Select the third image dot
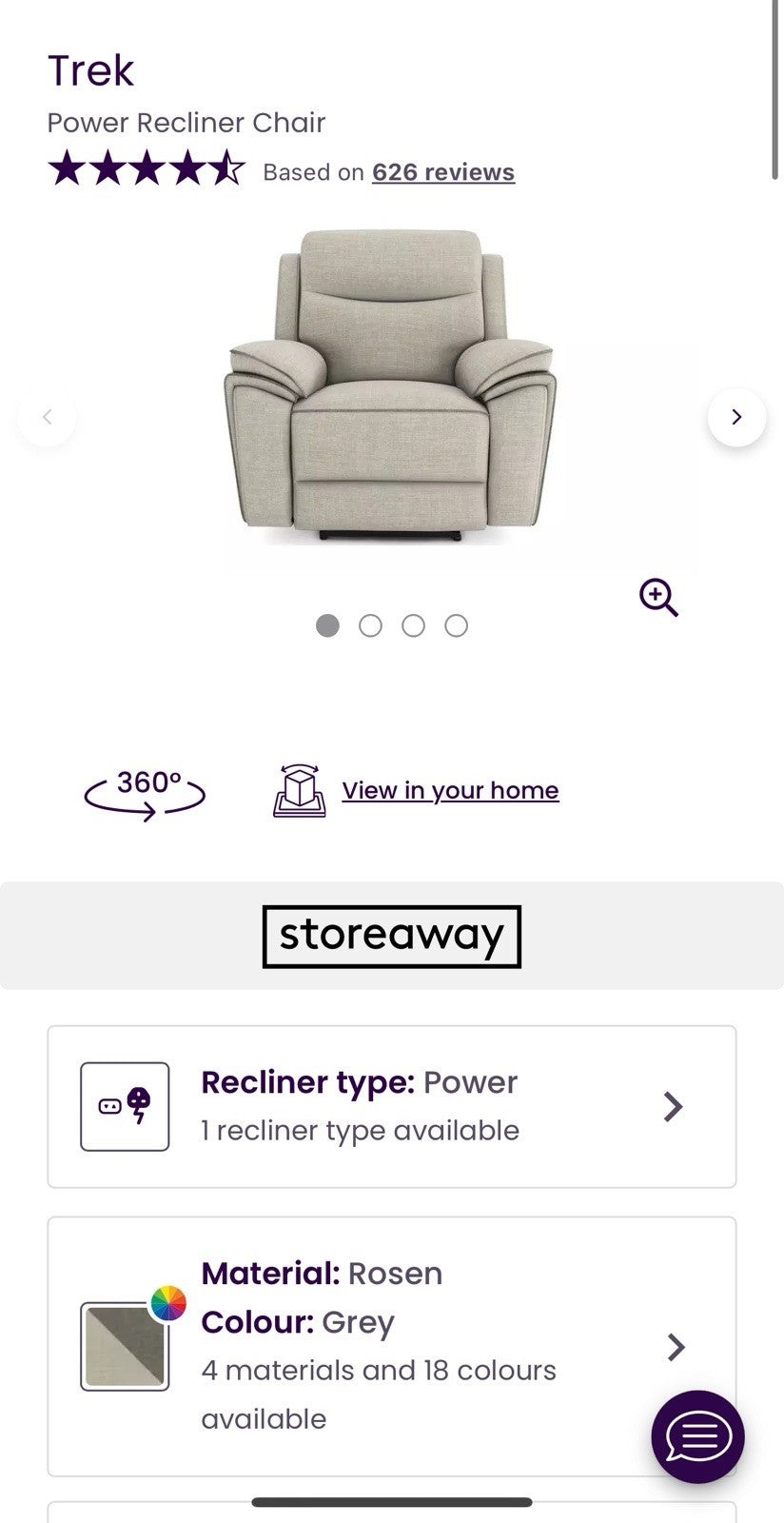 coord(413,625)
